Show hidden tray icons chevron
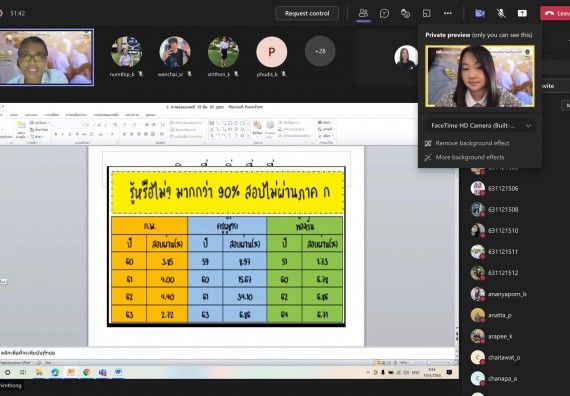 coord(368,372)
